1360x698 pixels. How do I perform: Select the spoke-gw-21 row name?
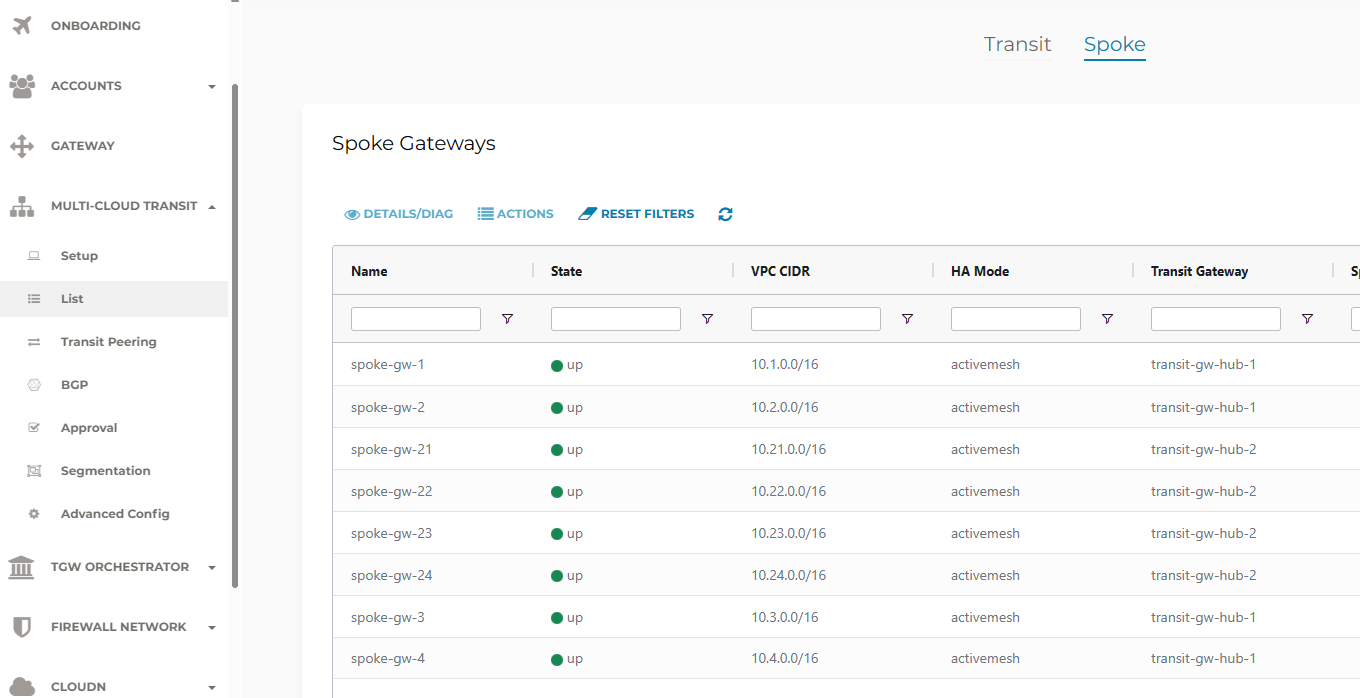(391, 449)
